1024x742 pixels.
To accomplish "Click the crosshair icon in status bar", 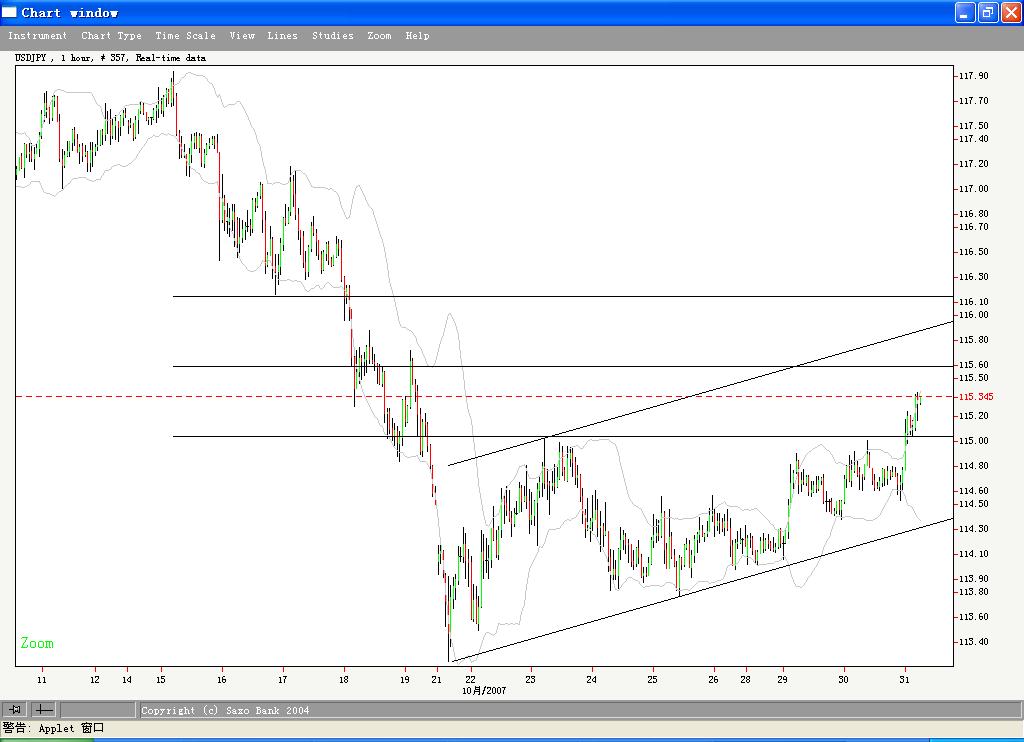I will (x=44, y=709).
